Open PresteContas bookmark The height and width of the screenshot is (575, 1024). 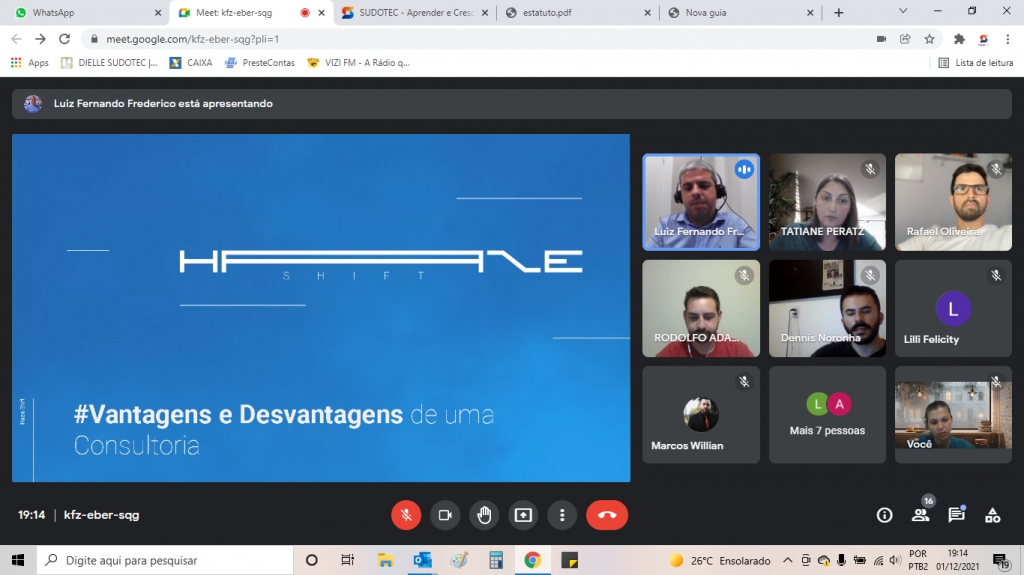(x=259, y=63)
